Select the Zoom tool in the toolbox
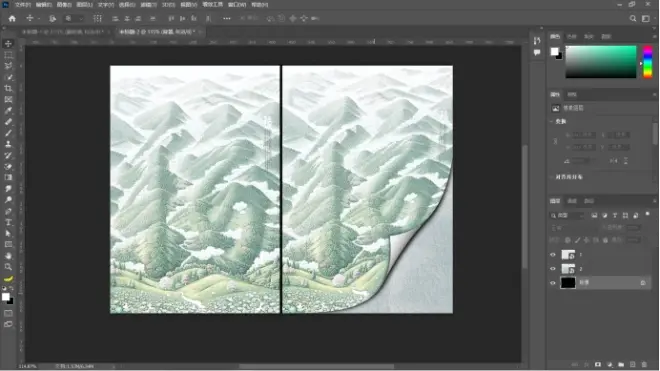 tap(8, 267)
